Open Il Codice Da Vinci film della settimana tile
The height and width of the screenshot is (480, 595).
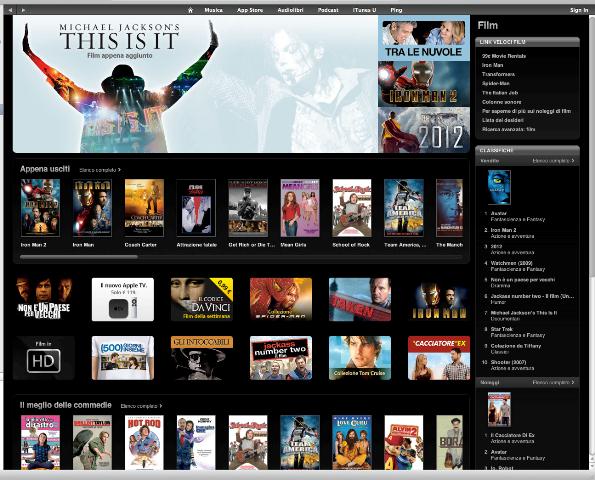202,299
